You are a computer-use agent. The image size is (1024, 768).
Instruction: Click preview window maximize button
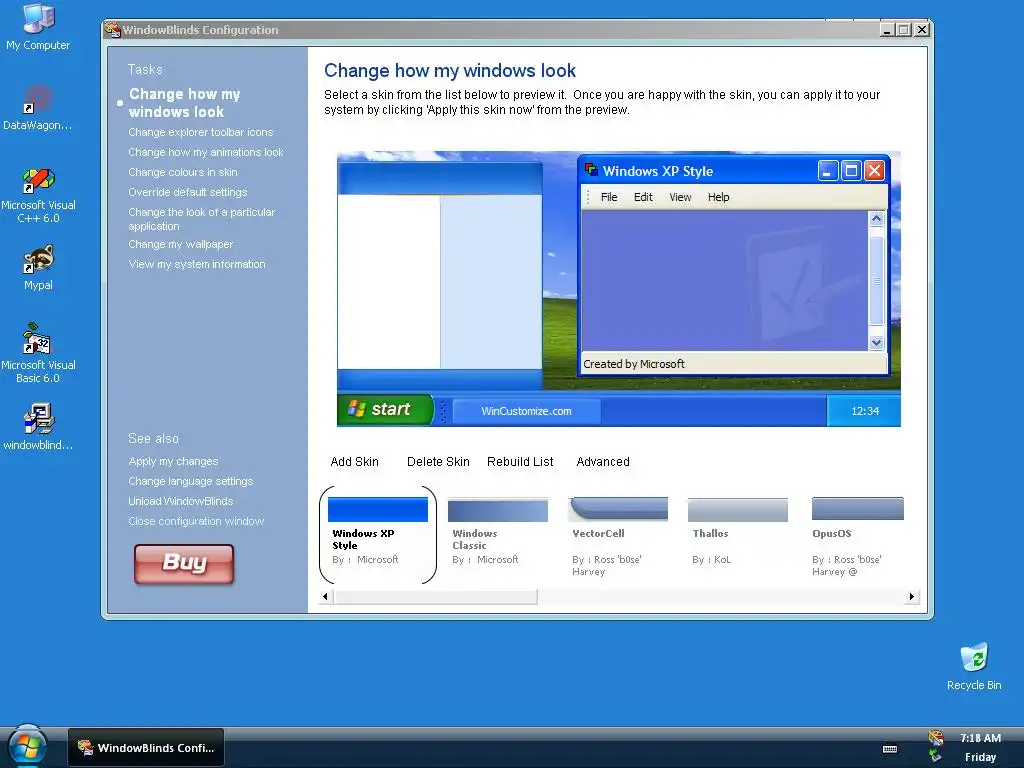point(851,171)
